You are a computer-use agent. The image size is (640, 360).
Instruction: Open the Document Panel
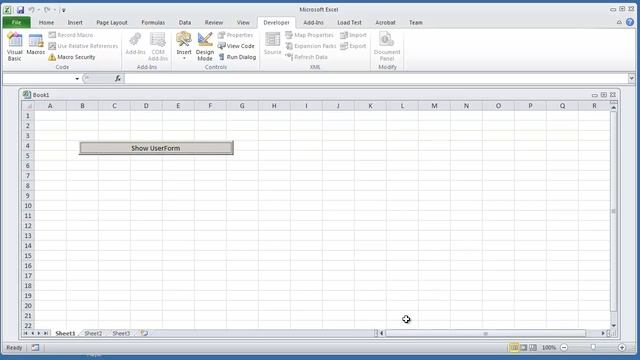387,47
